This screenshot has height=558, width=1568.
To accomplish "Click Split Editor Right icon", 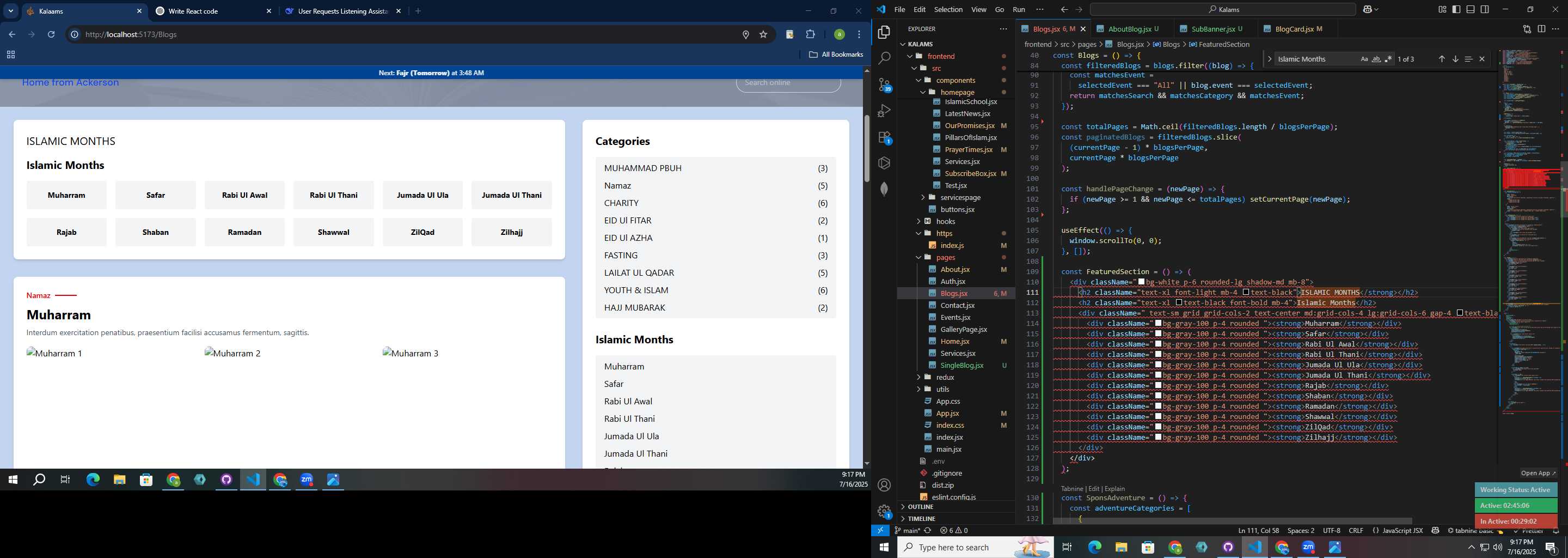I will click(x=1541, y=29).
